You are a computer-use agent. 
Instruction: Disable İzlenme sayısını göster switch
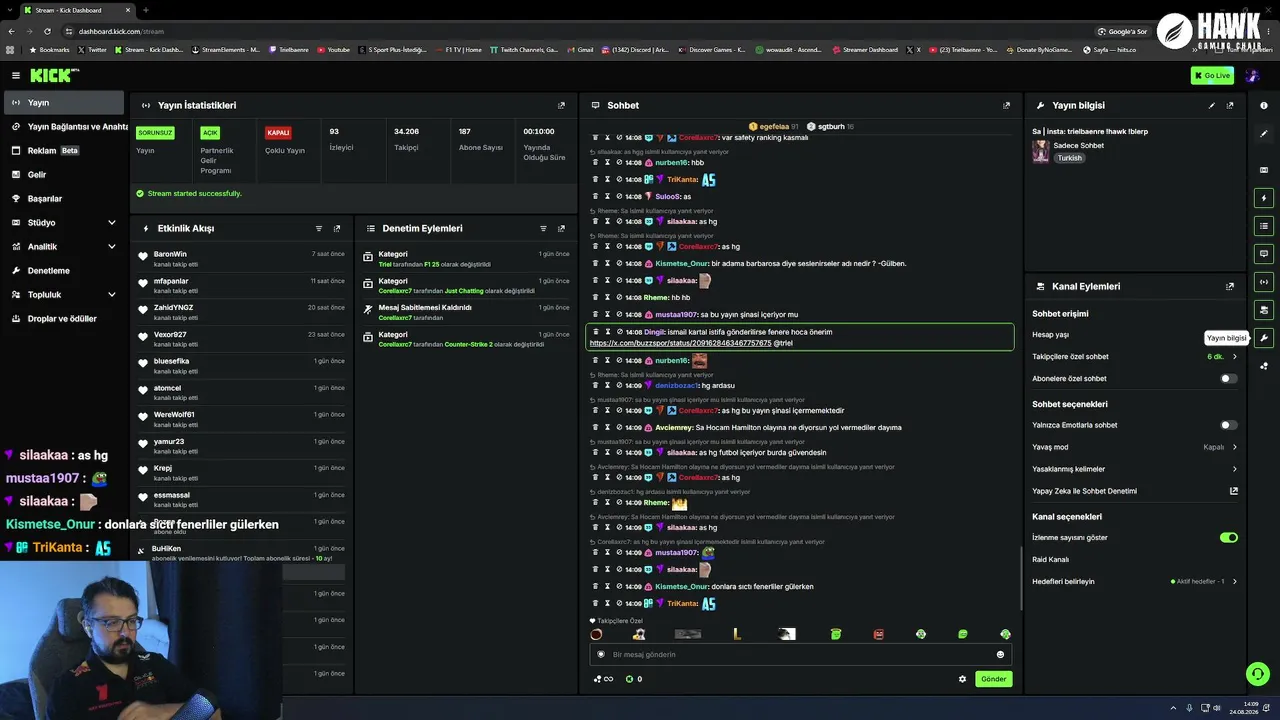coord(1229,537)
